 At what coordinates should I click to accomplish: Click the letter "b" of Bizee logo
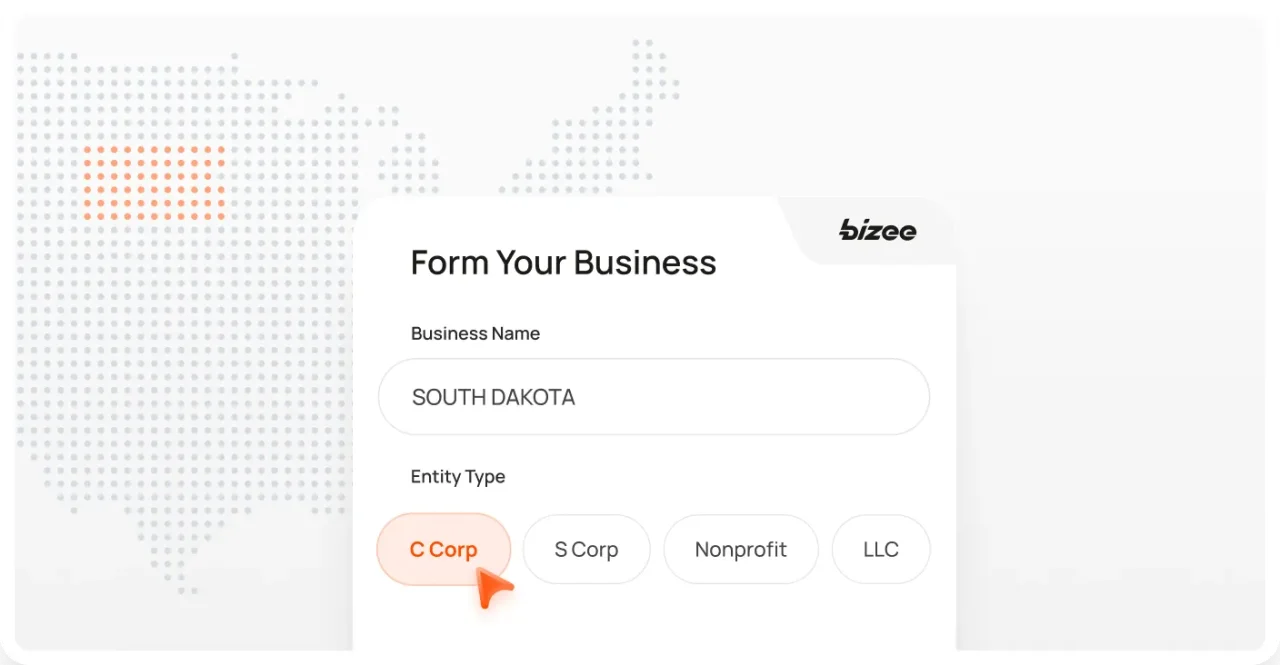pyautogui.click(x=848, y=231)
